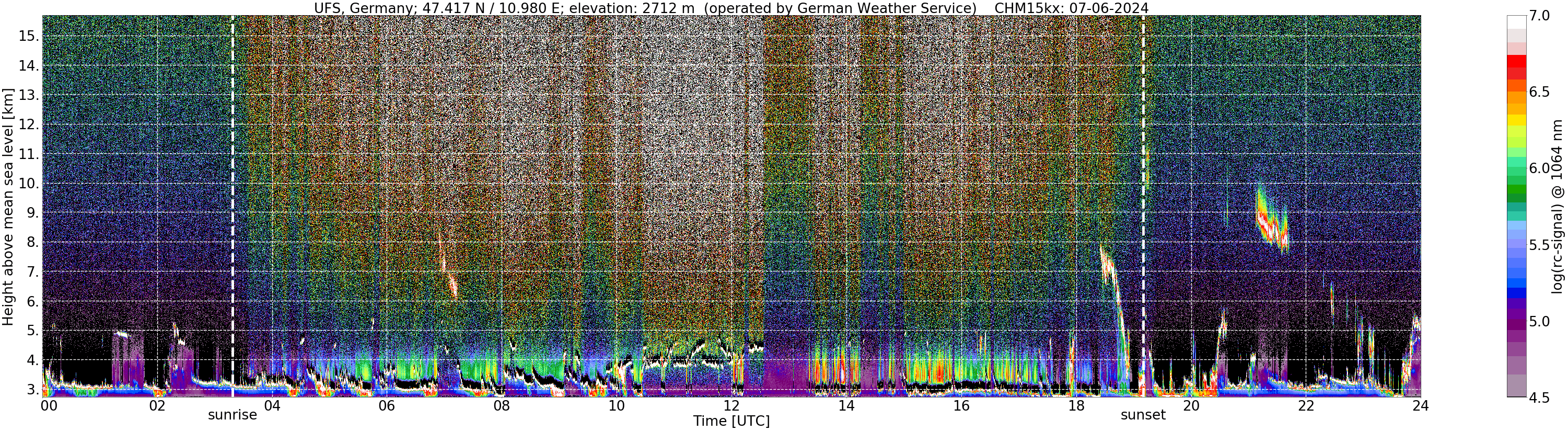This screenshot has height=431, width=1568.
Task: Click the y-axis tick label 8.
Action: [x=33, y=243]
